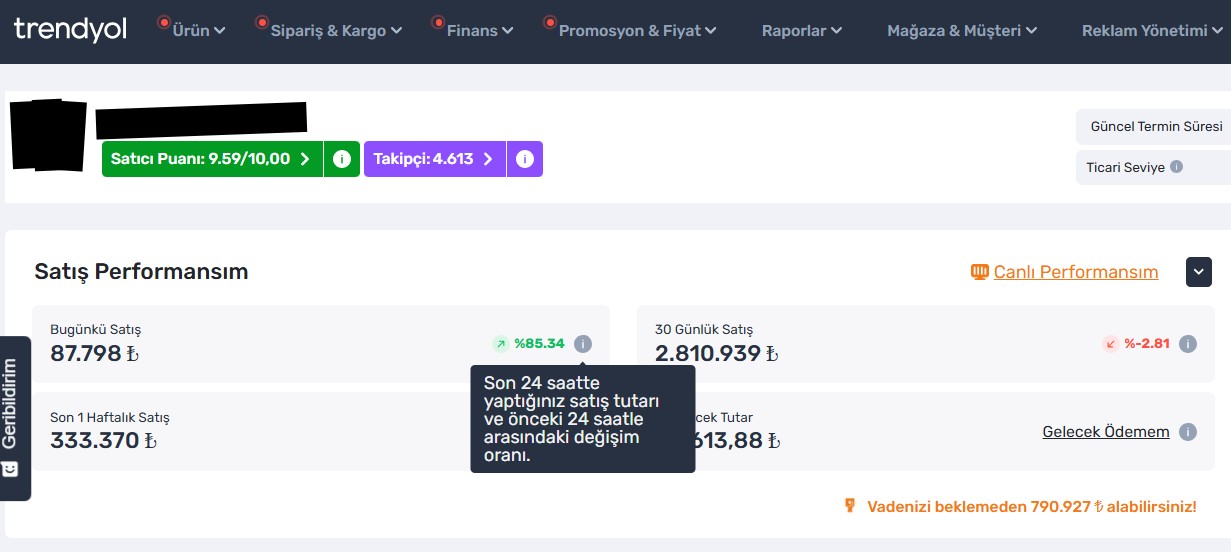1231x552 pixels.
Task: Click the info icon beside Gelecek Ödemem
Action: 1188,432
